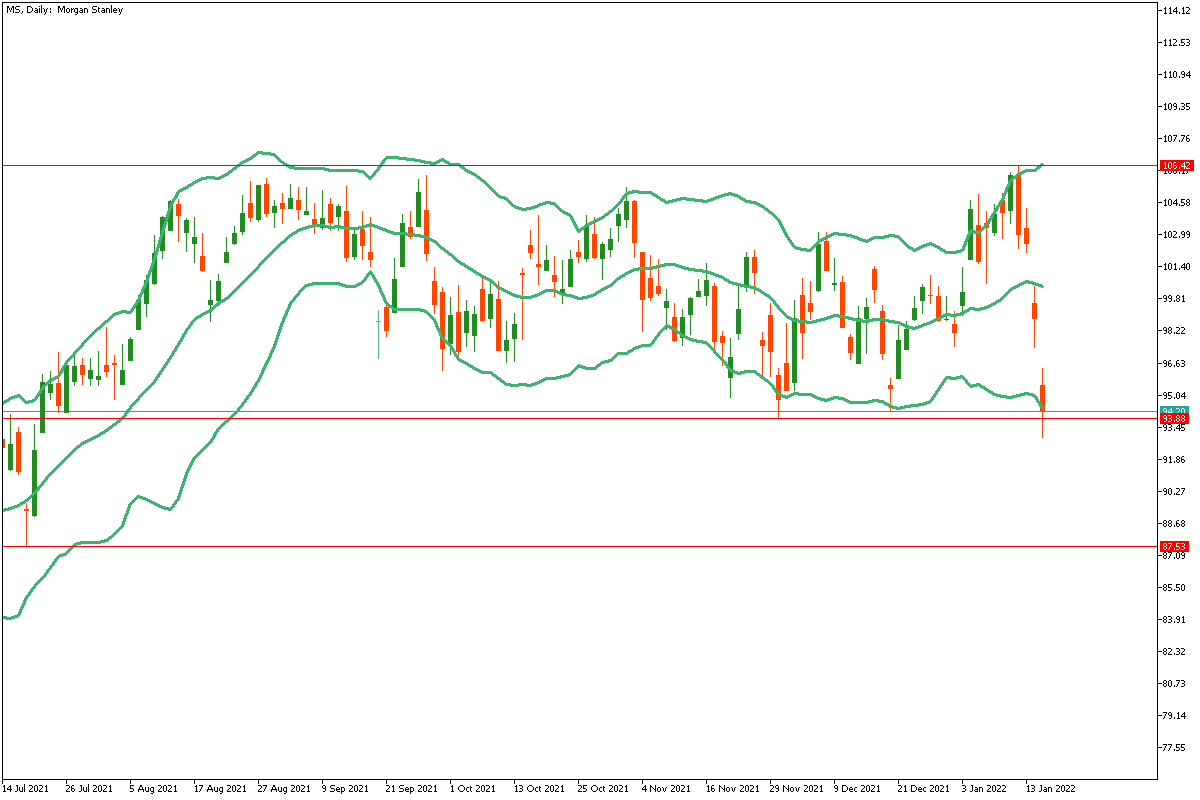Click the green 94.20 current price tag
Screen dimensions: 1200x800
click(1174, 411)
